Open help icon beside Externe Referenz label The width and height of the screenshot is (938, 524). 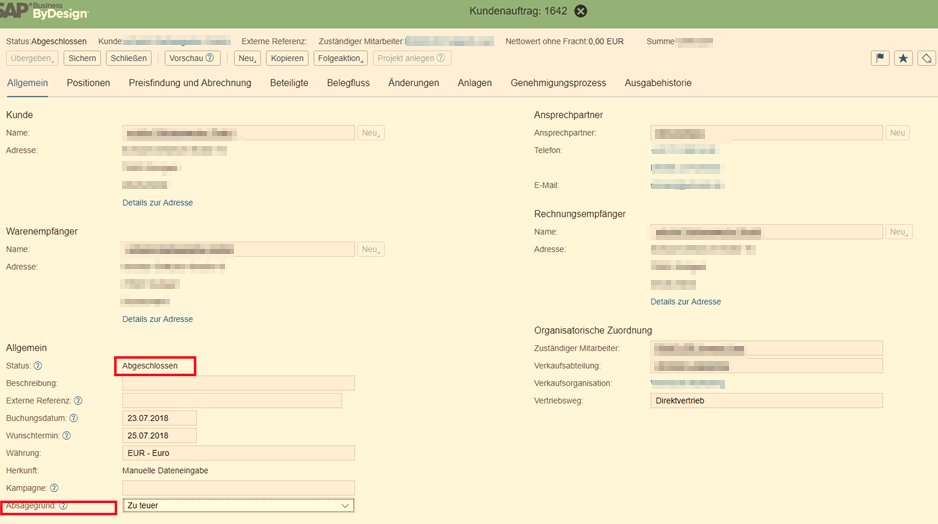(x=78, y=401)
